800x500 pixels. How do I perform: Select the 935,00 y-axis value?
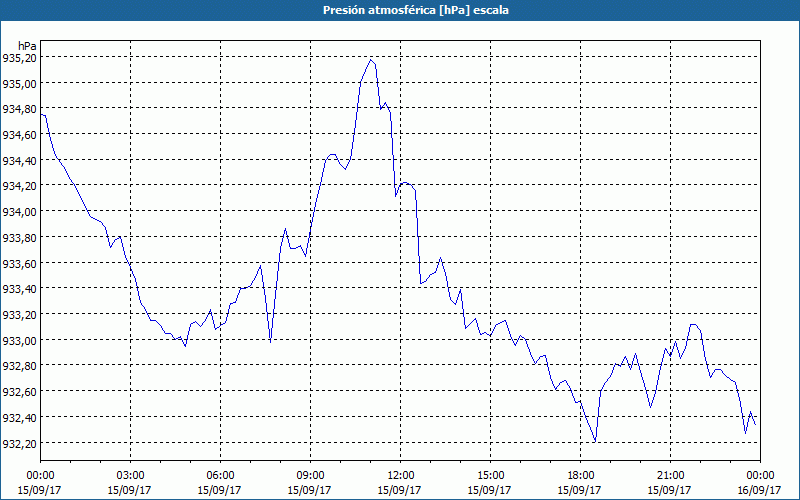click(x=20, y=83)
